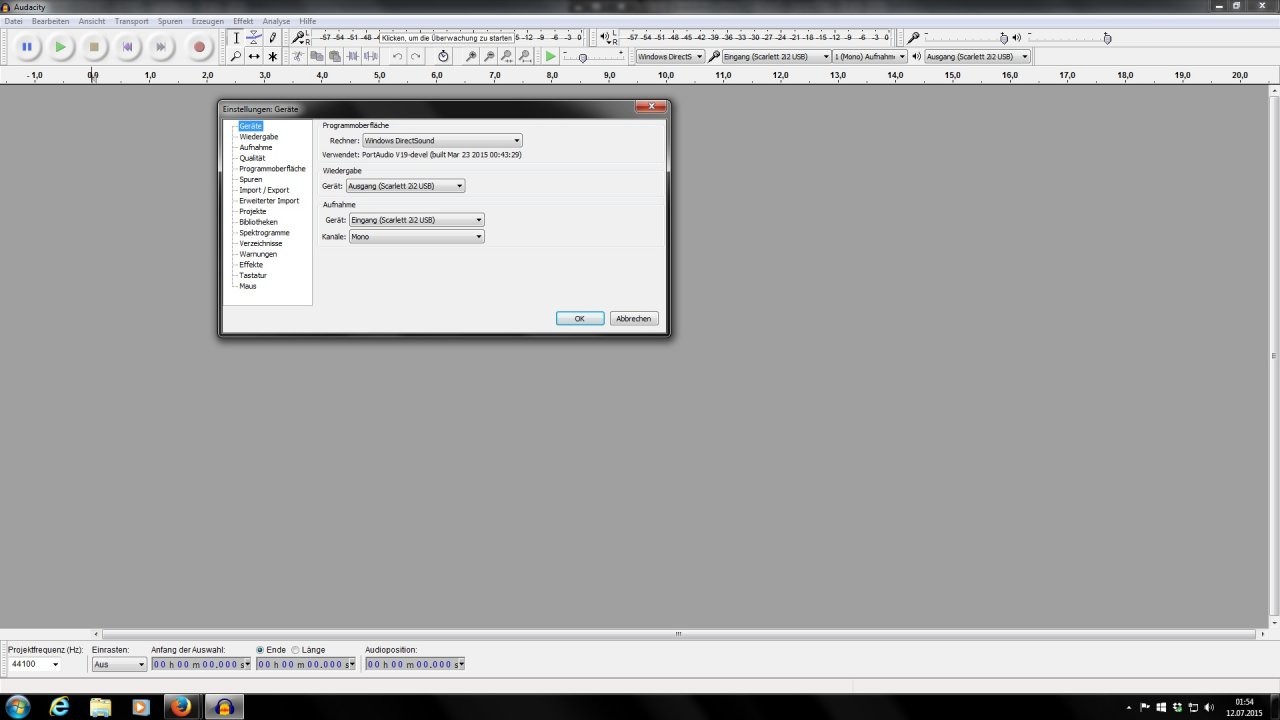The height and width of the screenshot is (720, 1280).
Task: Click the Redo arrow icon
Action: coord(415,57)
